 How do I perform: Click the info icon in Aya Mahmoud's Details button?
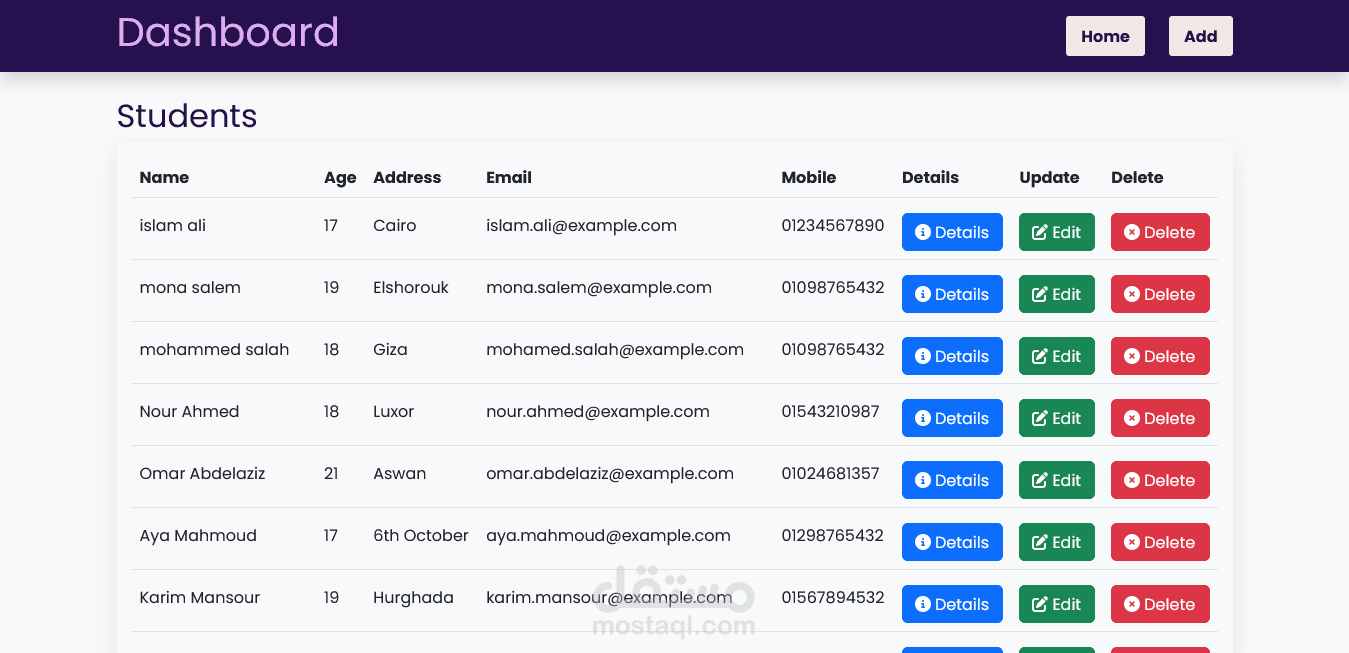pos(923,542)
